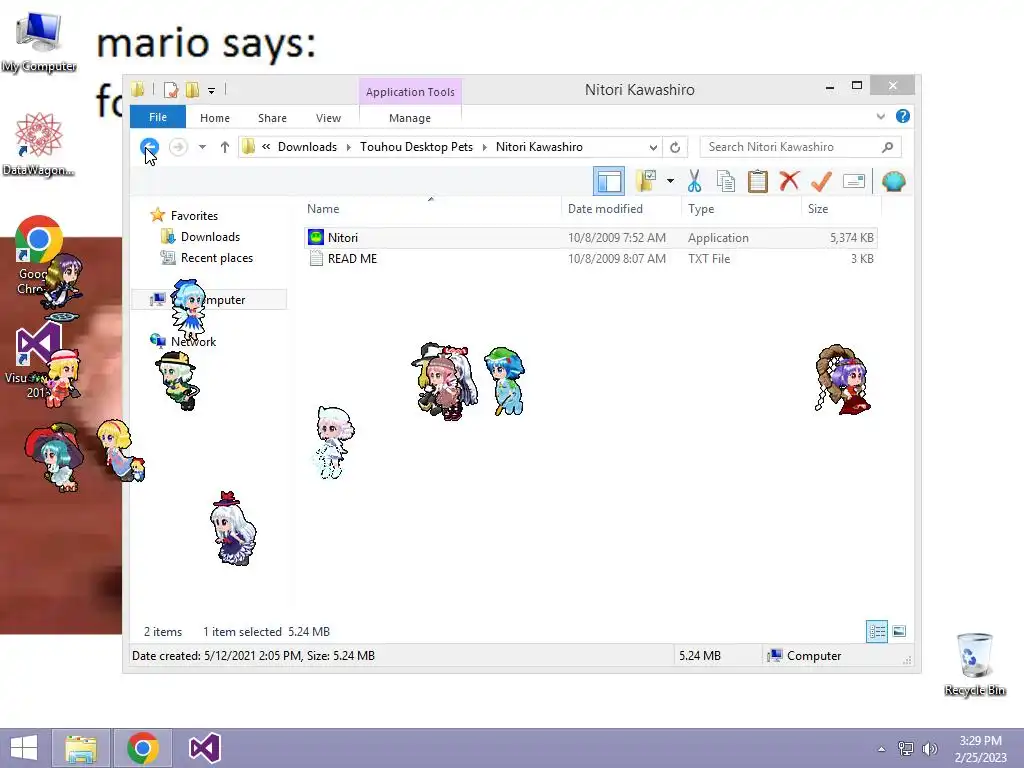
Task: Click the Nitori application green icon
Action: [x=316, y=238]
